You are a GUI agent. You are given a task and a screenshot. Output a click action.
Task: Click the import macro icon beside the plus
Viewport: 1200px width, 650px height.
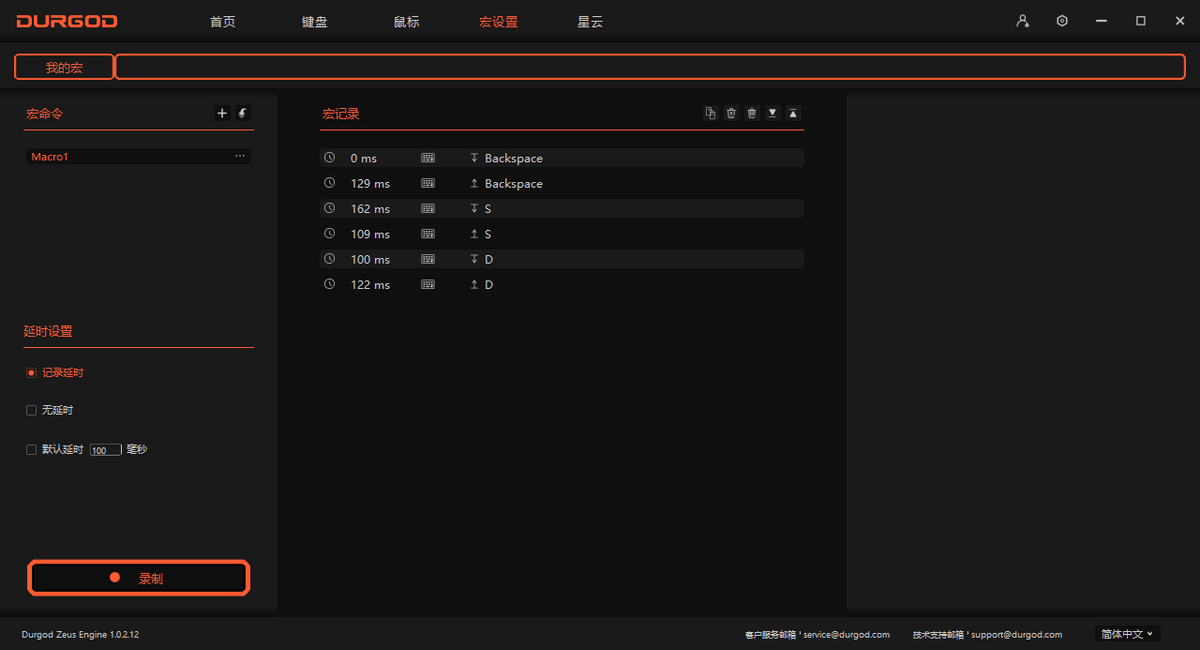coord(243,113)
